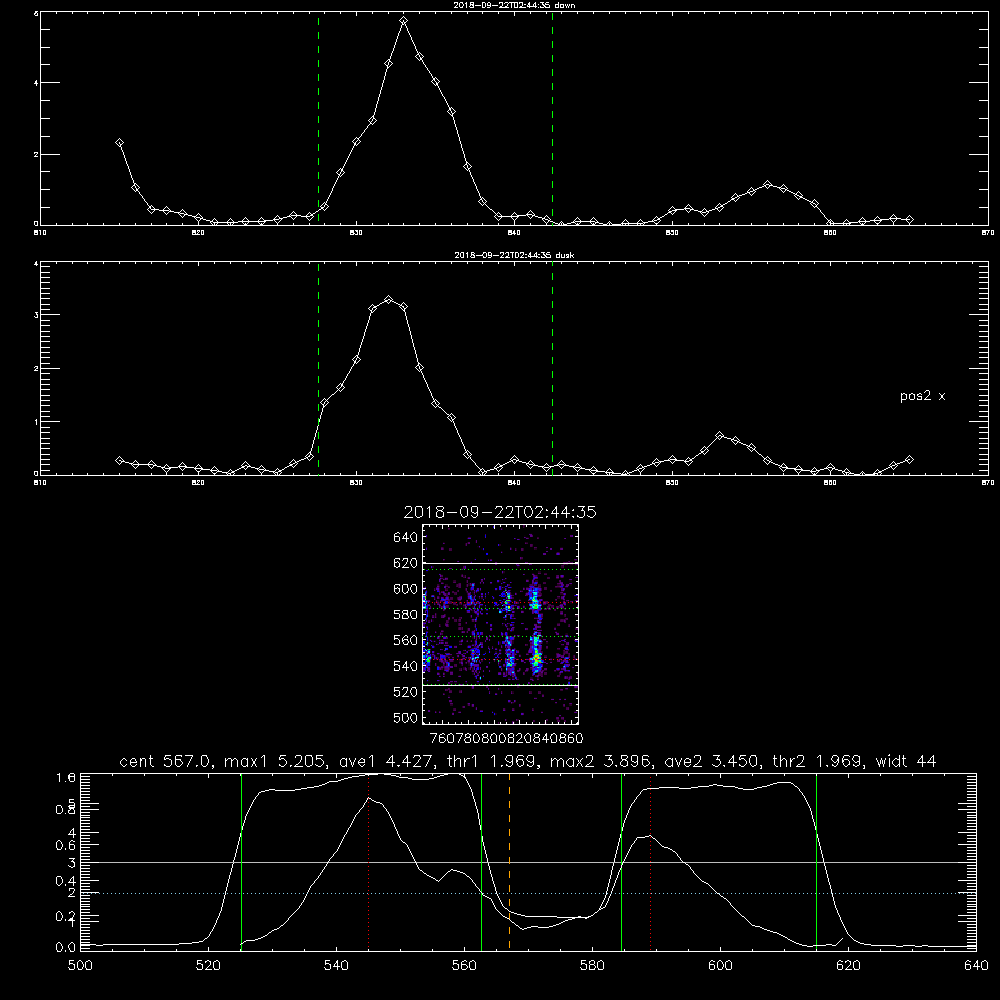The image size is (1000, 1000).
Task: Click the solid green line at 525 in bottom plot
Action: pyautogui.click(x=241, y=862)
